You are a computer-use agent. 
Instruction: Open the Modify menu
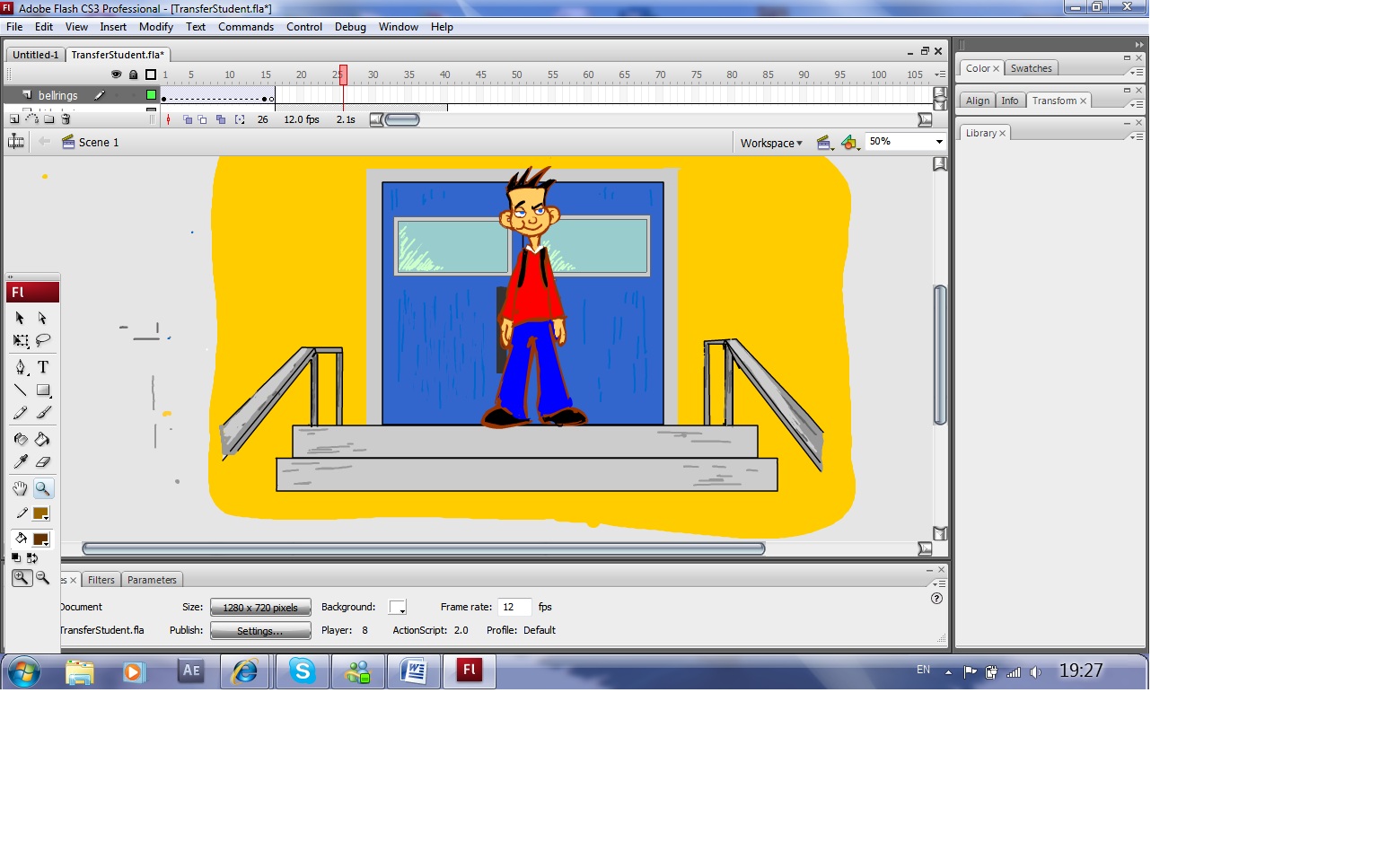[x=155, y=27]
